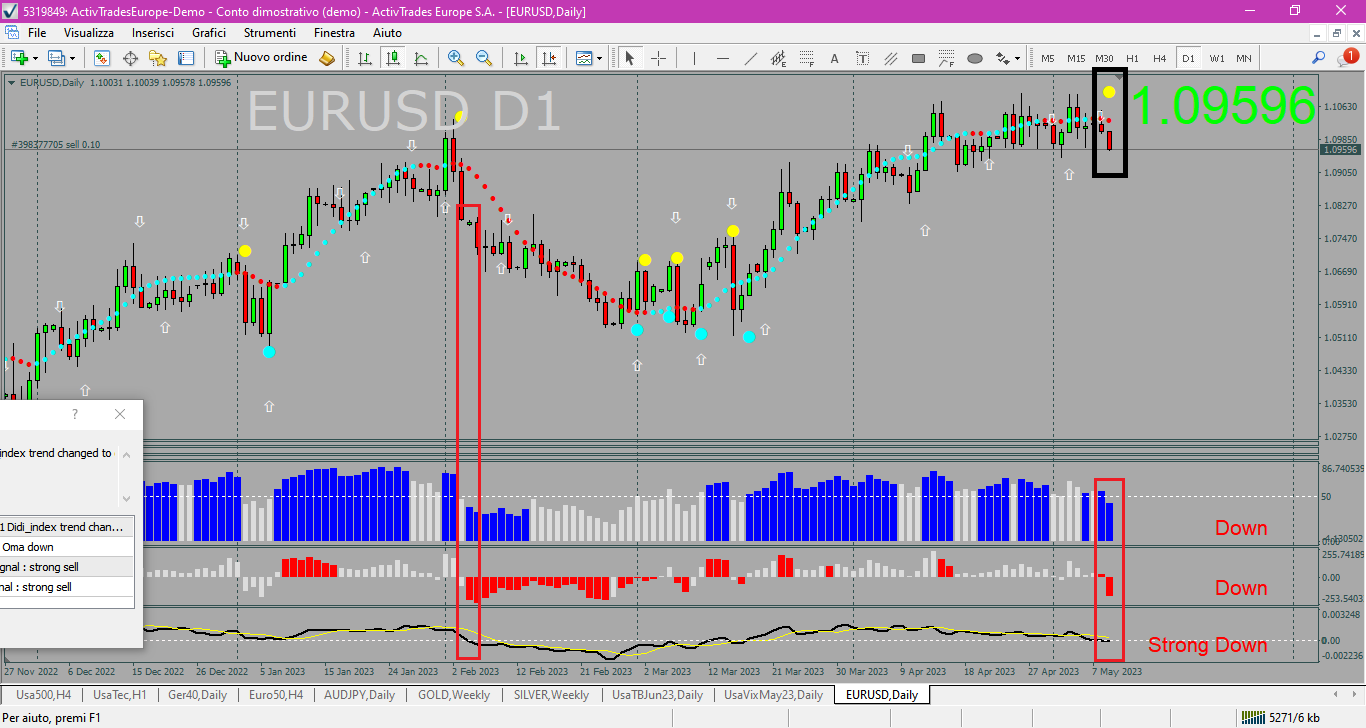Screen dimensions: 1366x728
Task: Select the Fibonacci arc tool
Action: 946,58
